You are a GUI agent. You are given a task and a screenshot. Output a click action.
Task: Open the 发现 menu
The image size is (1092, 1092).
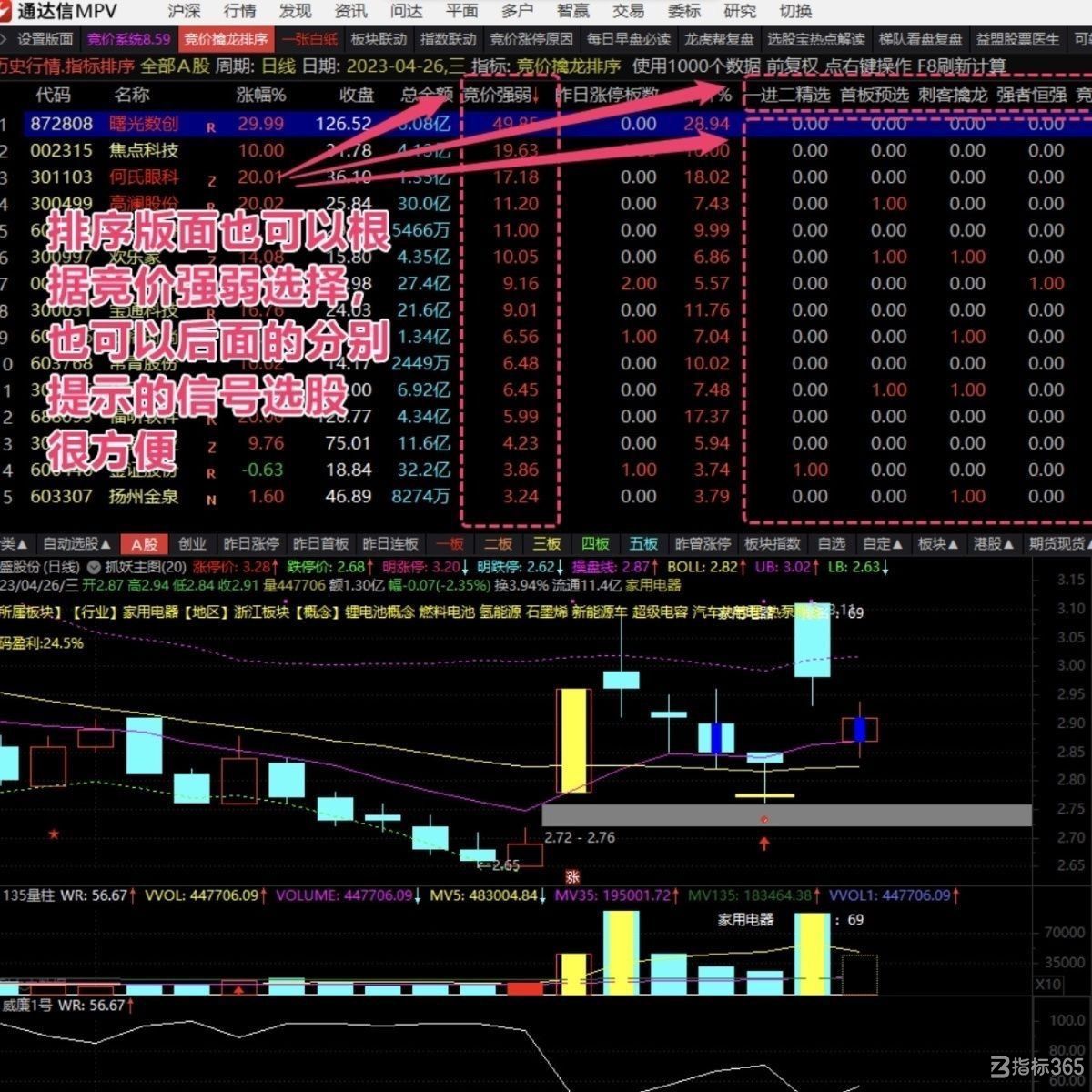pos(295,11)
